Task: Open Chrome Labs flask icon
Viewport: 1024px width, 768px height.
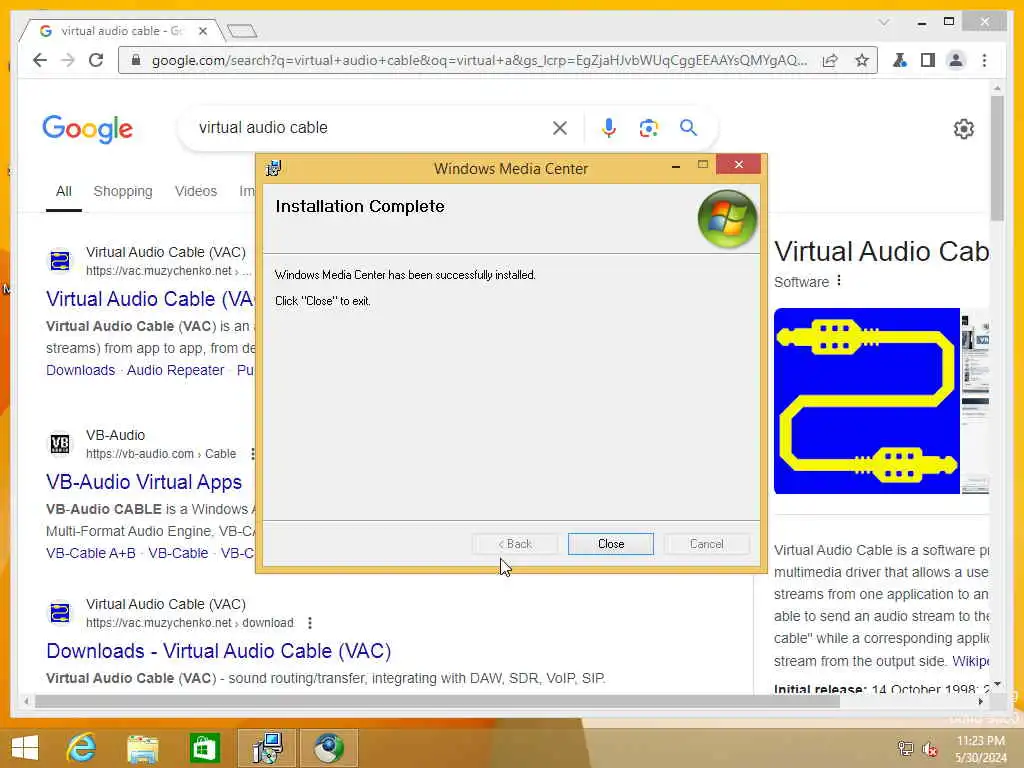Action: tap(900, 60)
